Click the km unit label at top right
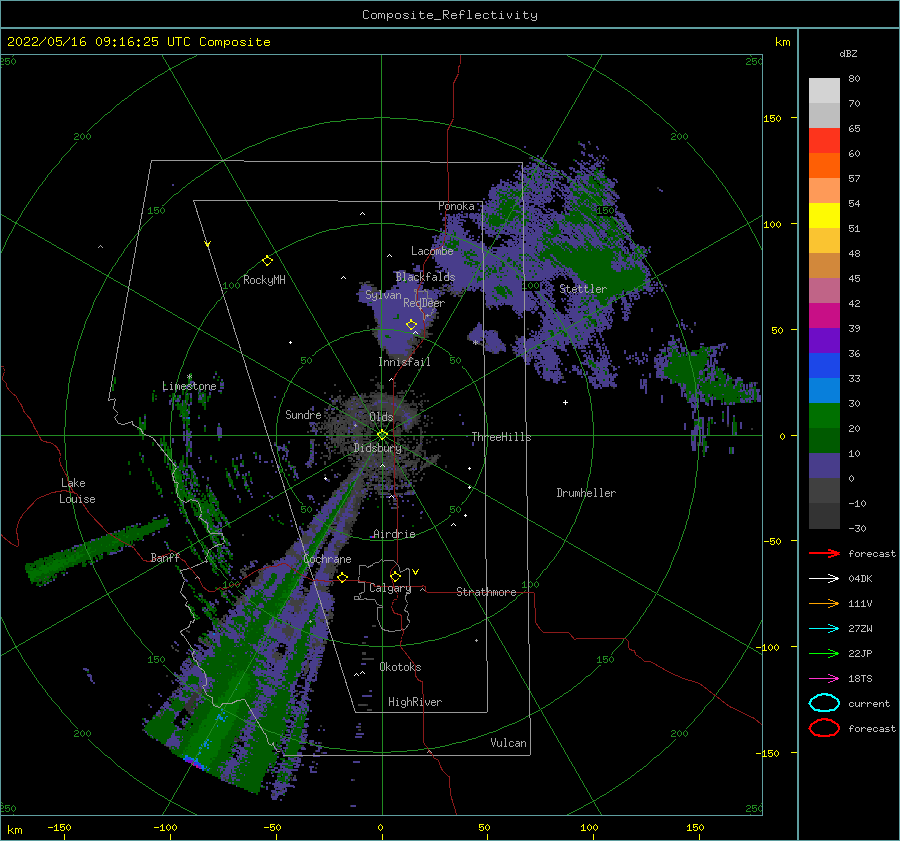The image size is (900, 841). (x=782, y=42)
